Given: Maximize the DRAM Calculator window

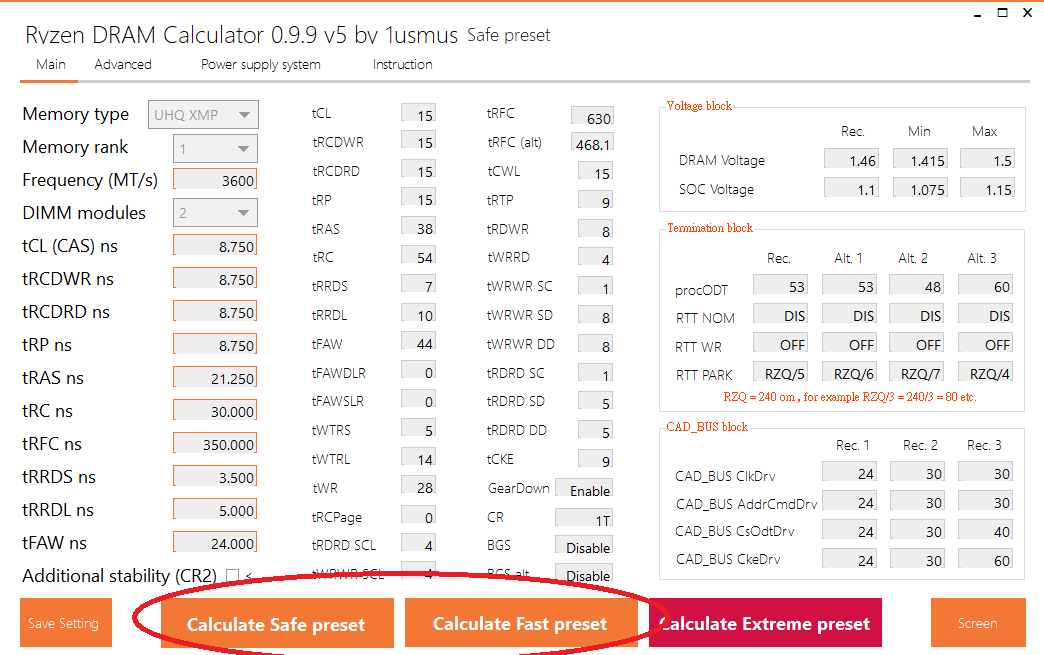Looking at the screenshot, I should [x=1002, y=13].
